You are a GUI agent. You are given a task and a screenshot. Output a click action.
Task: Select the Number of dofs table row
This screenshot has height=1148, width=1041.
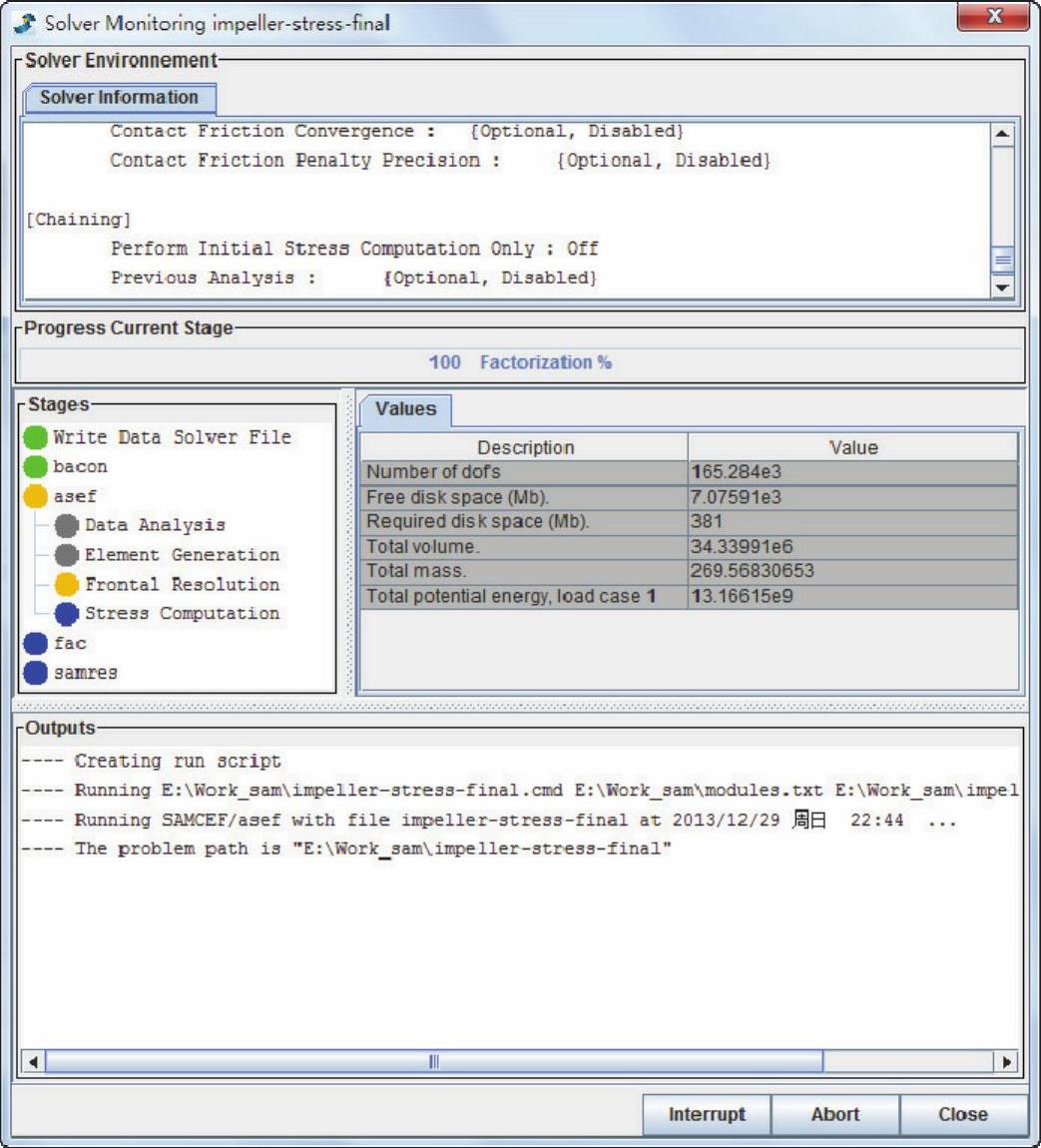click(x=689, y=472)
